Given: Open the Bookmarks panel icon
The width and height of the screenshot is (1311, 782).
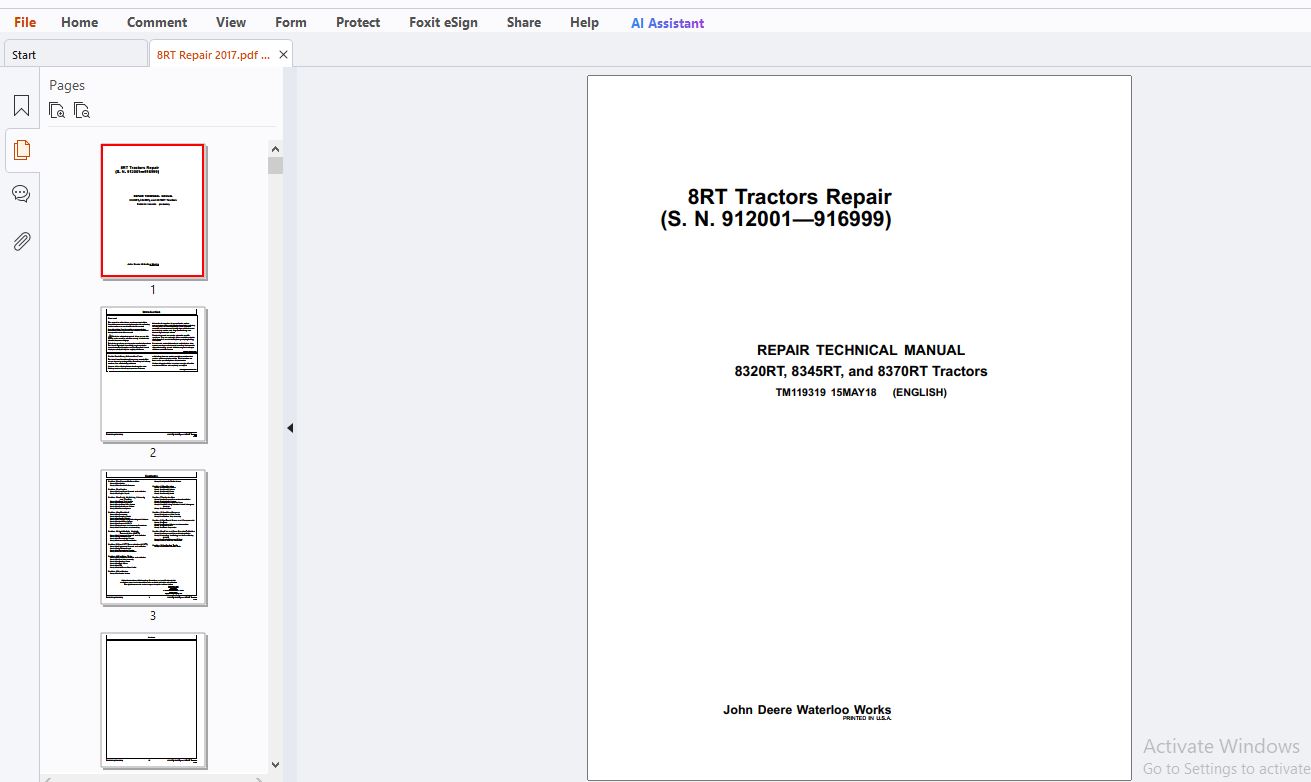Looking at the screenshot, I should coord(21,105).
